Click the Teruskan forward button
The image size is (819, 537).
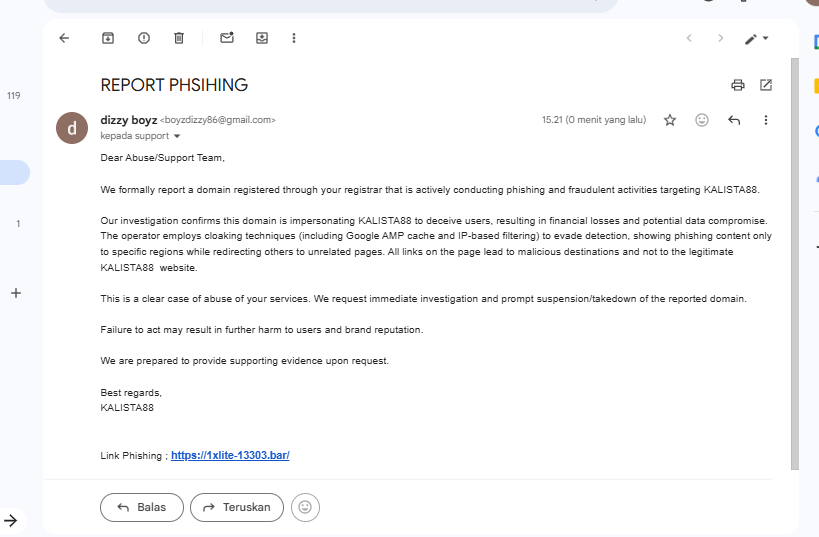coord(237,507)
